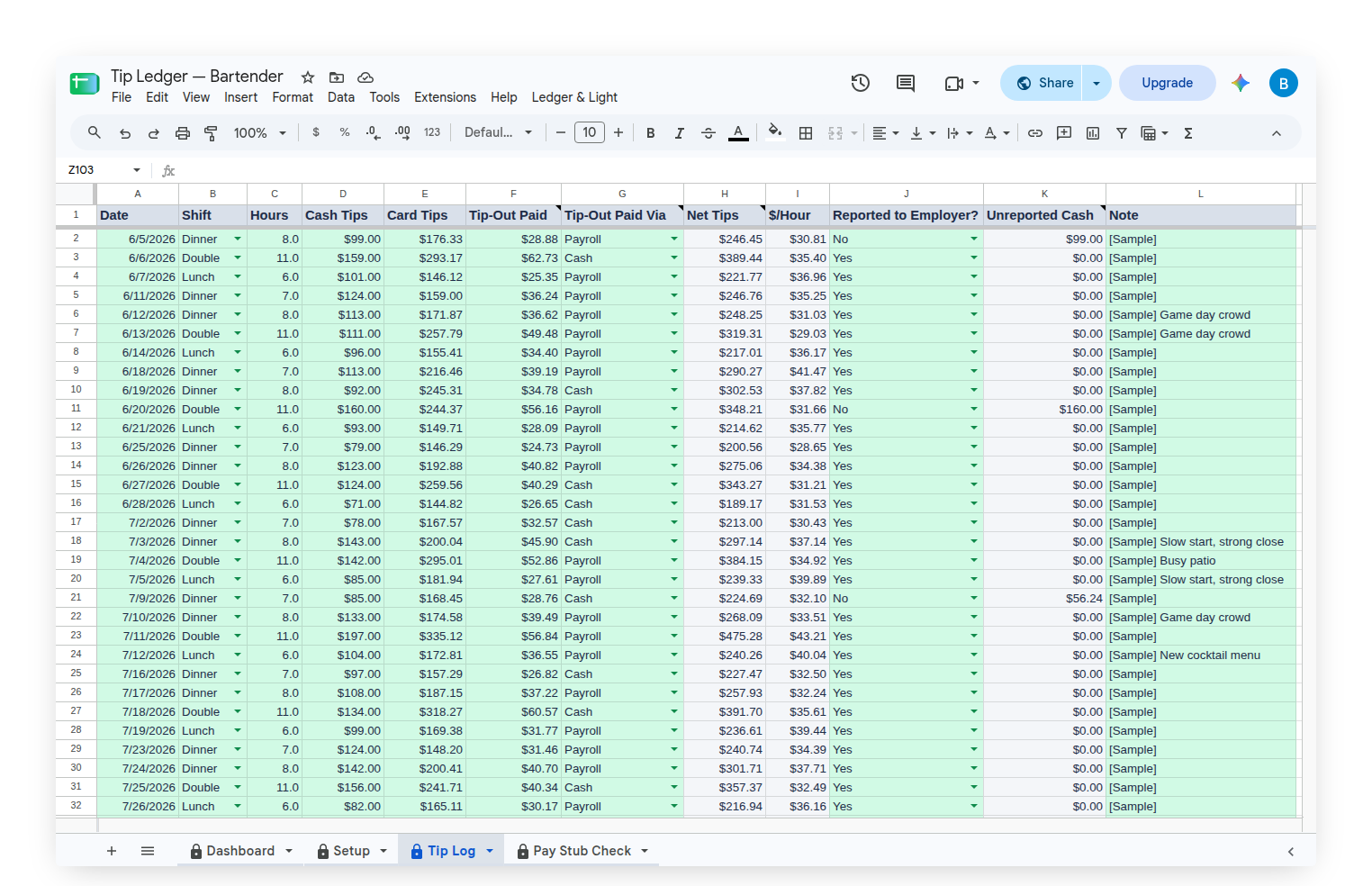
Task: Open the name box dropdown arrow
Action: [x=137, y=170]
